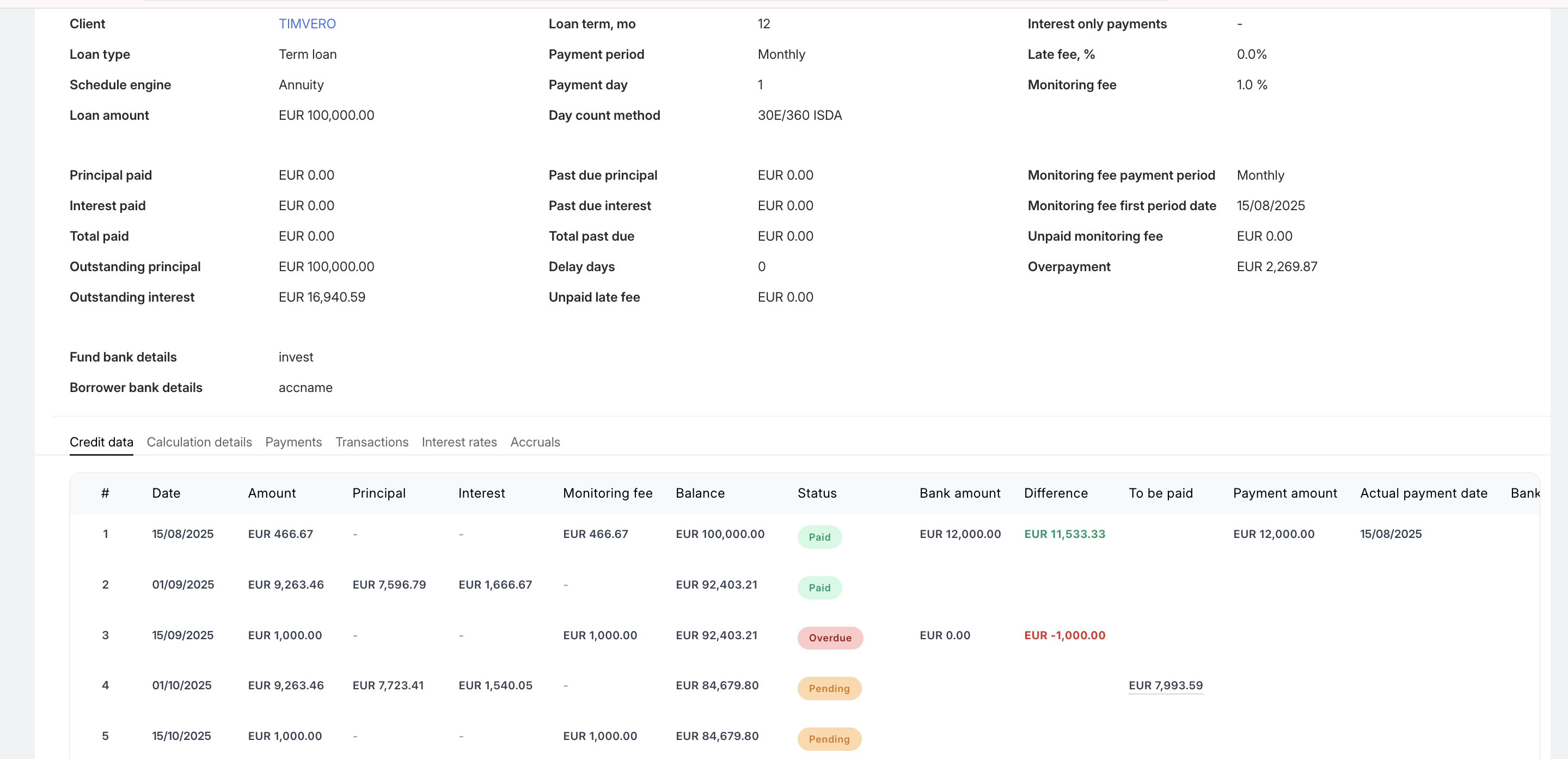Click EUR 11,533.33 difference value

pyautogui.click(x=1064, y=534)
